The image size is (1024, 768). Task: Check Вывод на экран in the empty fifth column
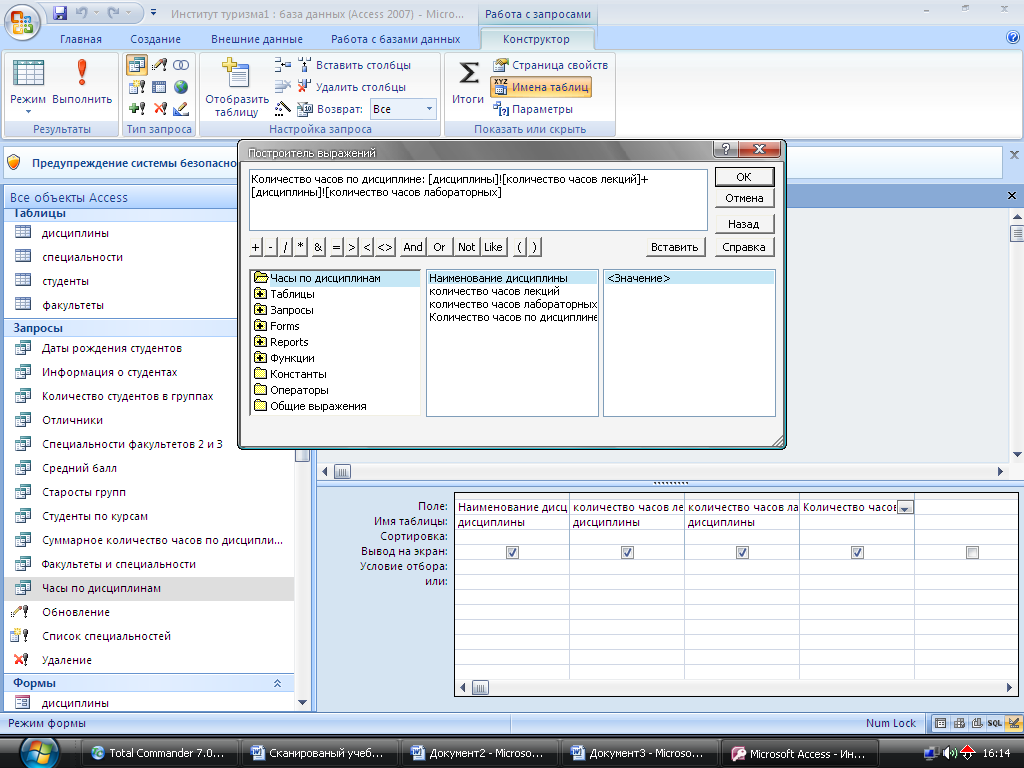point(972,552)
